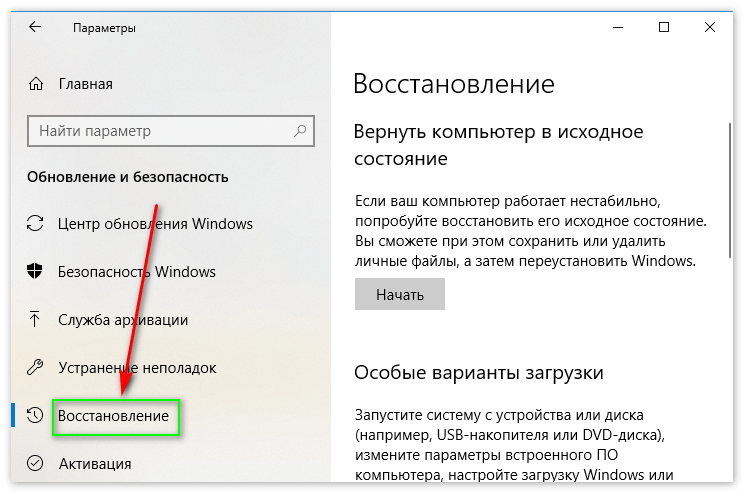Click paragraph starting Запустите систему с устройства

(514, 445)
